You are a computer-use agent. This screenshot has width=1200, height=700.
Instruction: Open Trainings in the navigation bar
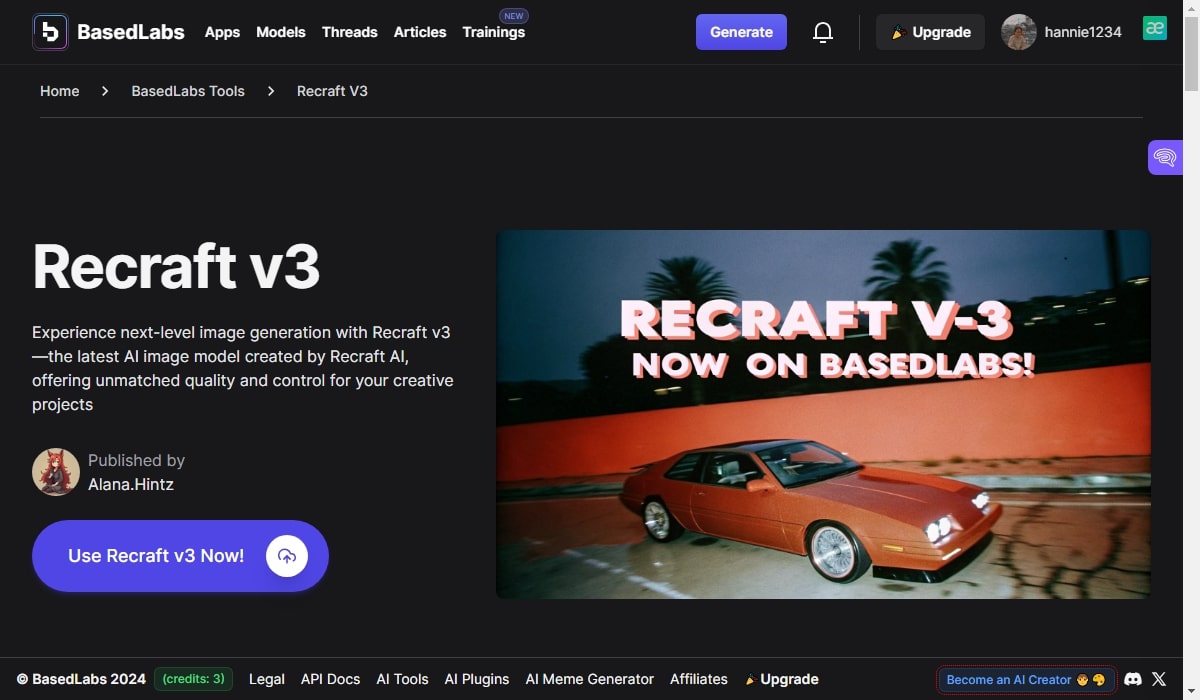(x=493, y=32)
